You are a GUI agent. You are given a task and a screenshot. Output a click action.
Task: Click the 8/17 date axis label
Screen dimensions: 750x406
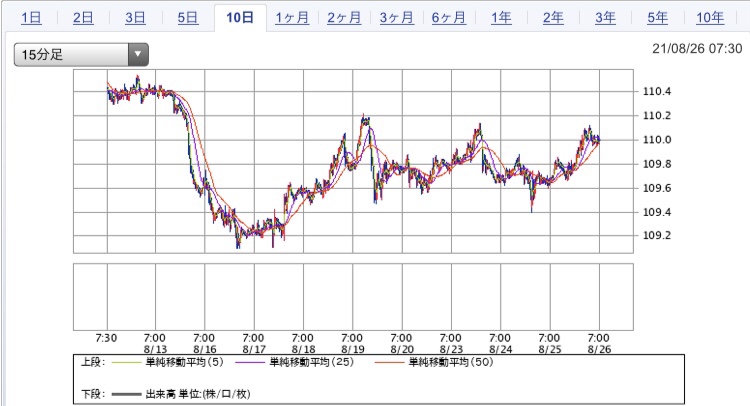254,349
